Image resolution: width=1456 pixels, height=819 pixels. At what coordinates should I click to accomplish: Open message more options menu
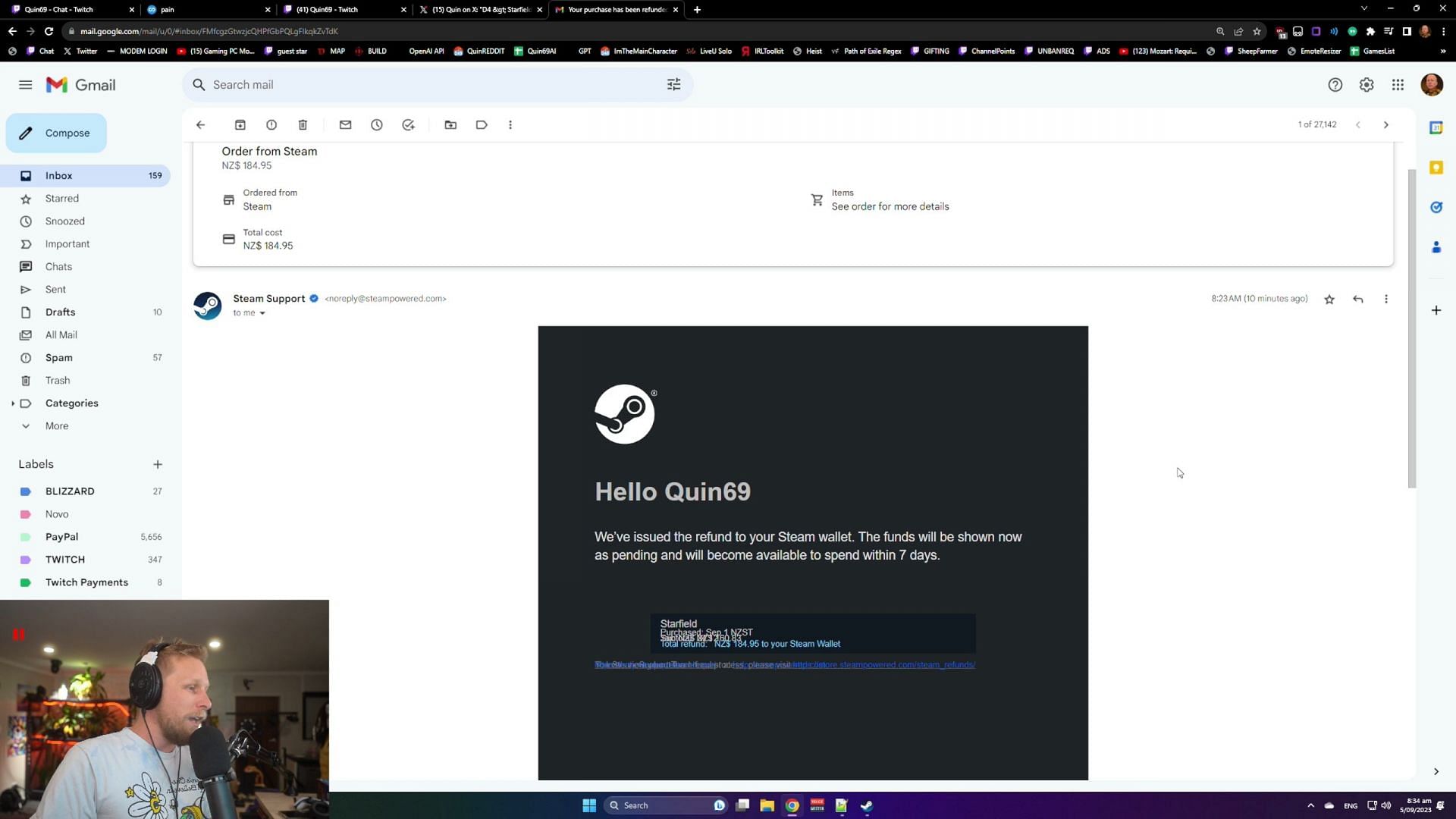click(1386, 300)
